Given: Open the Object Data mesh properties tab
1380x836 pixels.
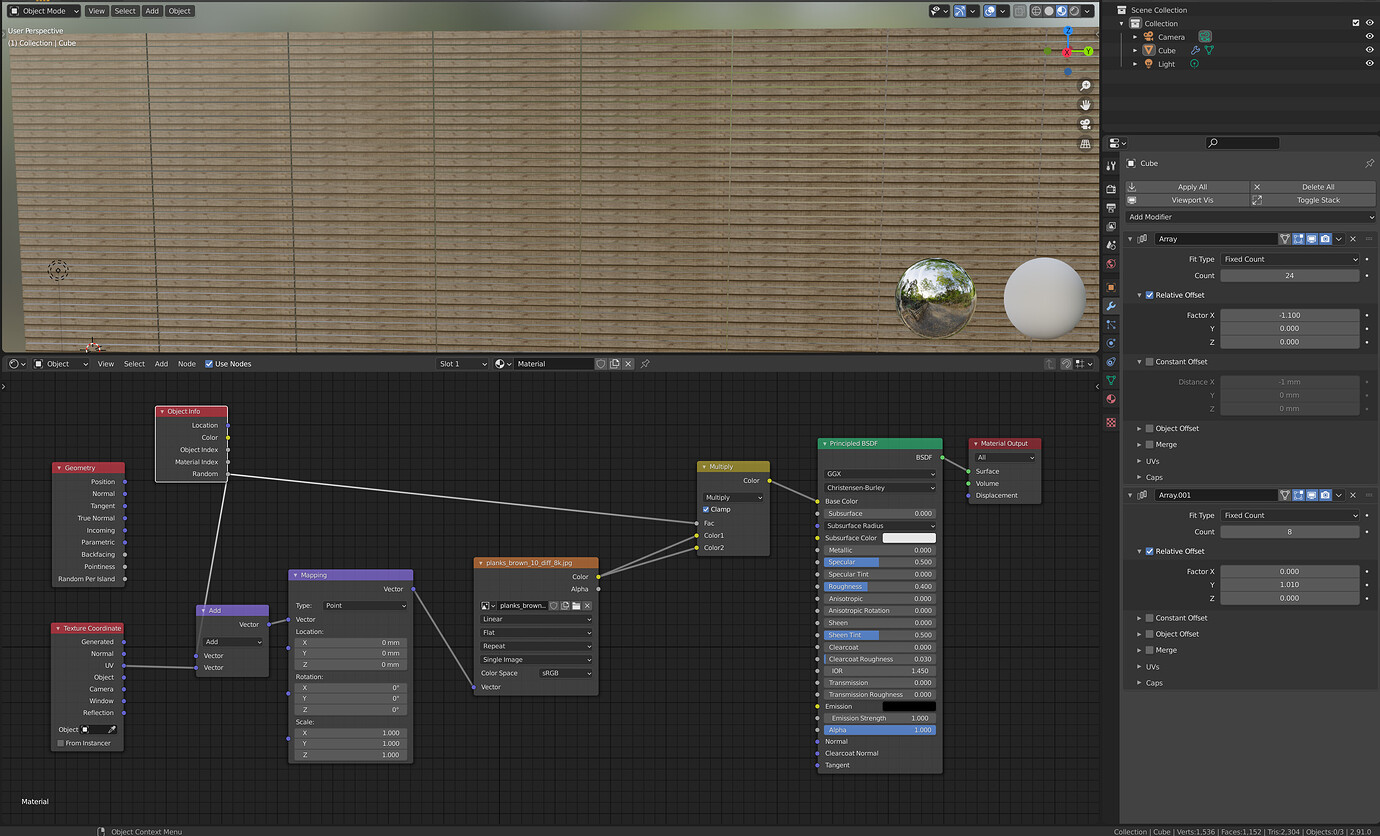Looking at the screenshot, I should 1111,380.
